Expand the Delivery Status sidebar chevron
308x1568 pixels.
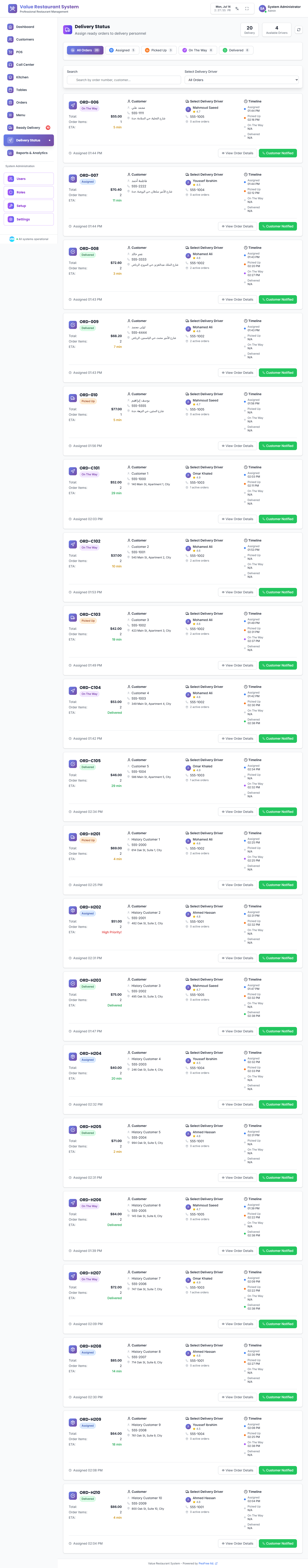[x=49, y=140]
